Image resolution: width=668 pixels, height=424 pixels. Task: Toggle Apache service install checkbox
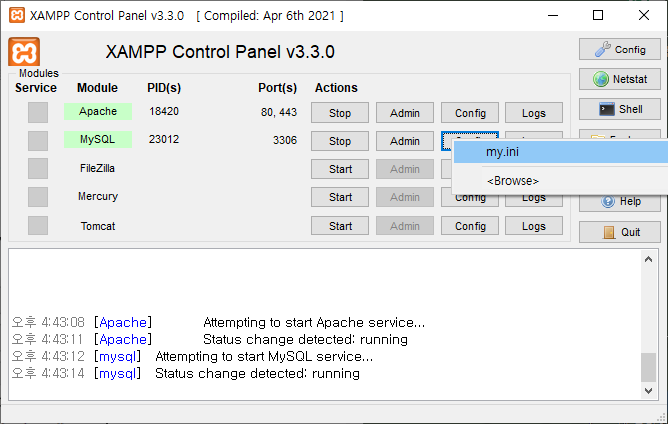(38, 112)
